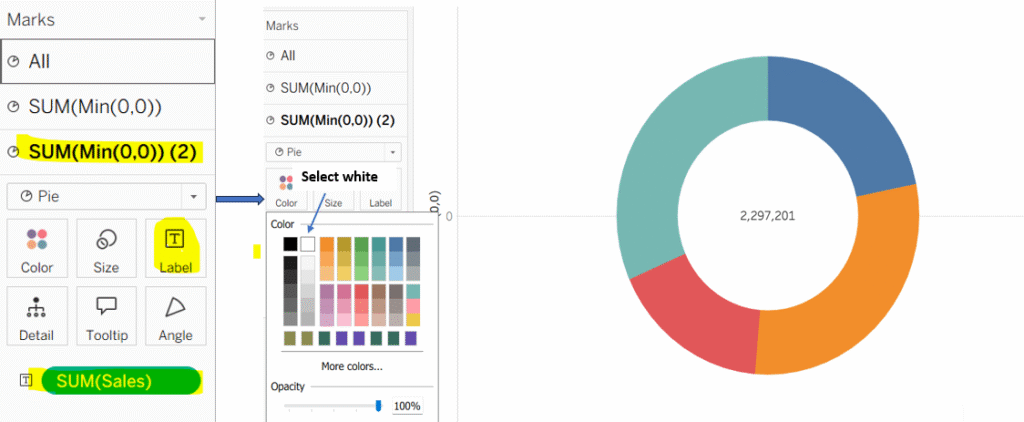Open the highlighted Label mark button
This screenshot has height=422, width=1024.
(175, 249)
